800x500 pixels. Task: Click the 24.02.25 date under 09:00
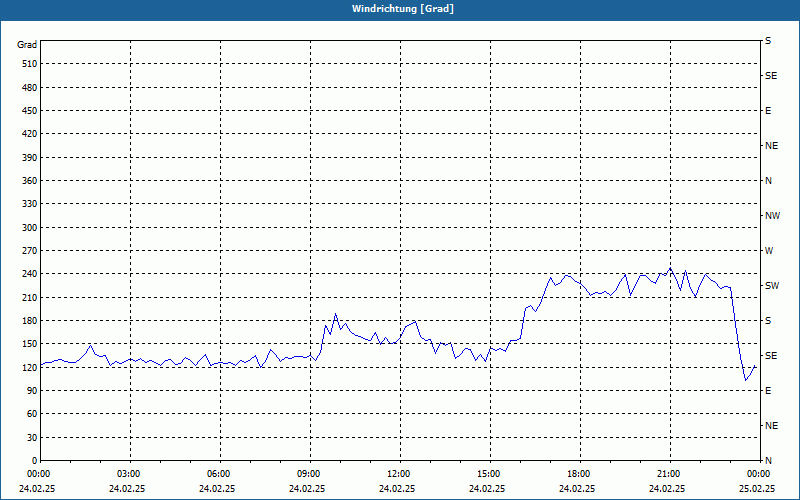point(307,489)
